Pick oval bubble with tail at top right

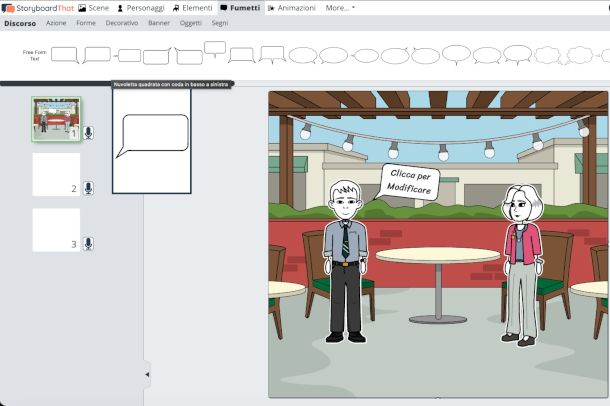pos(395,55)
